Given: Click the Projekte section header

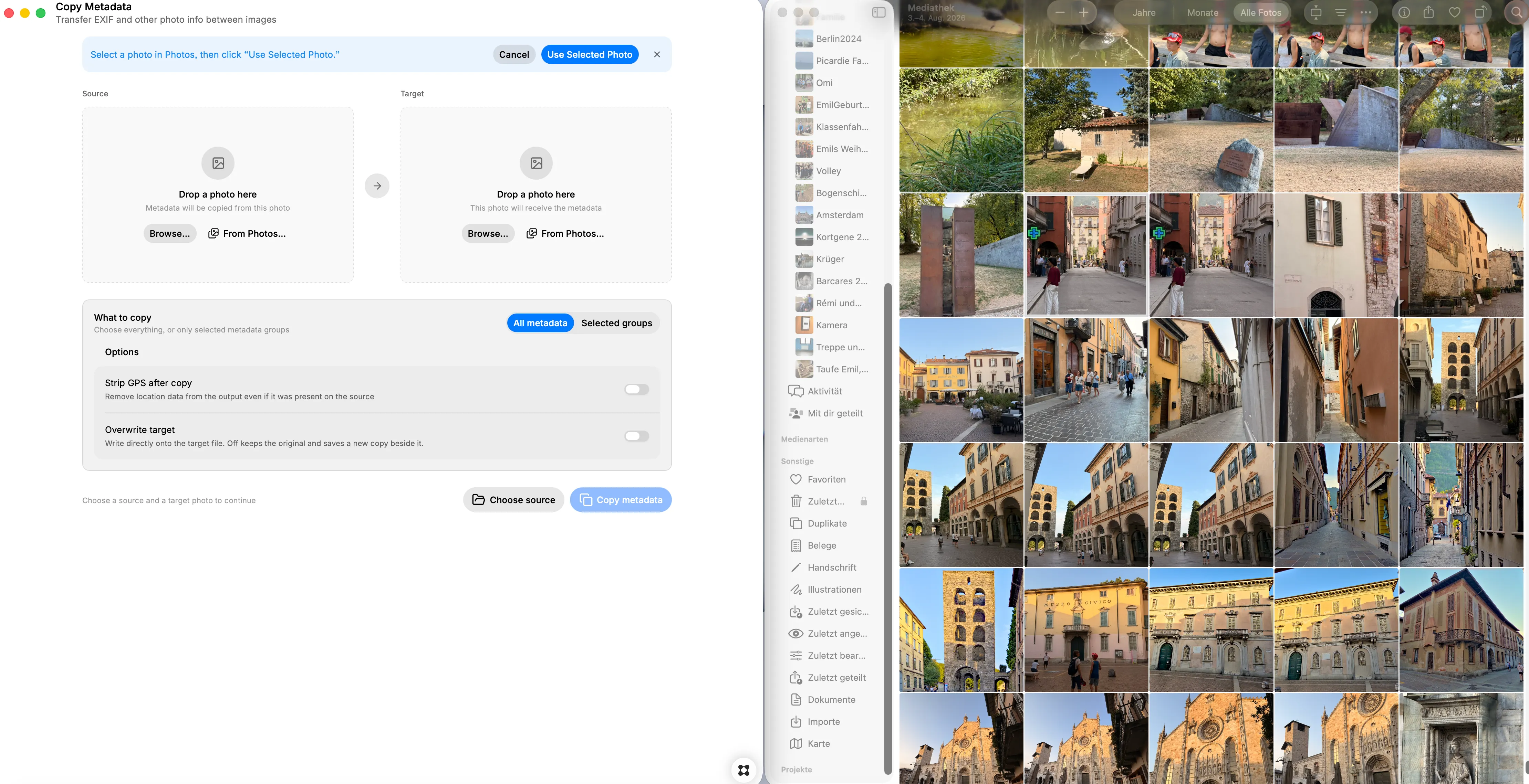Looking at the screenshot, I should (x=796, y=769).
